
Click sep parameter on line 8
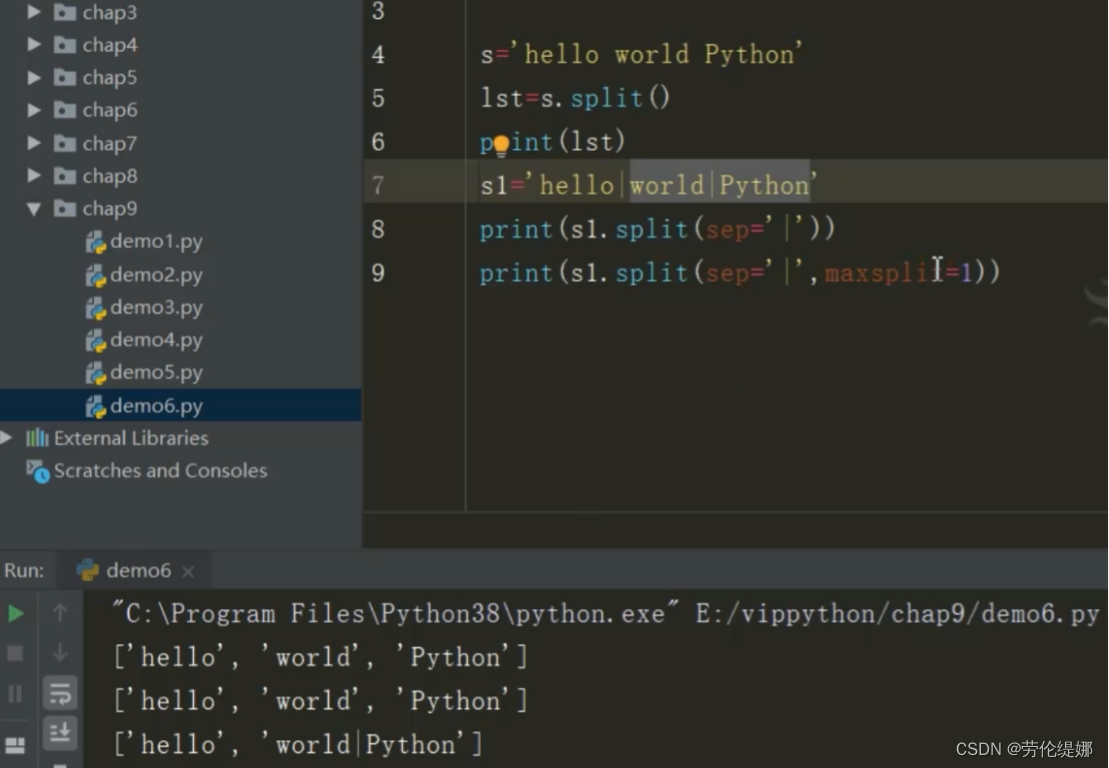pyautogui.click(x=728, y=230)
